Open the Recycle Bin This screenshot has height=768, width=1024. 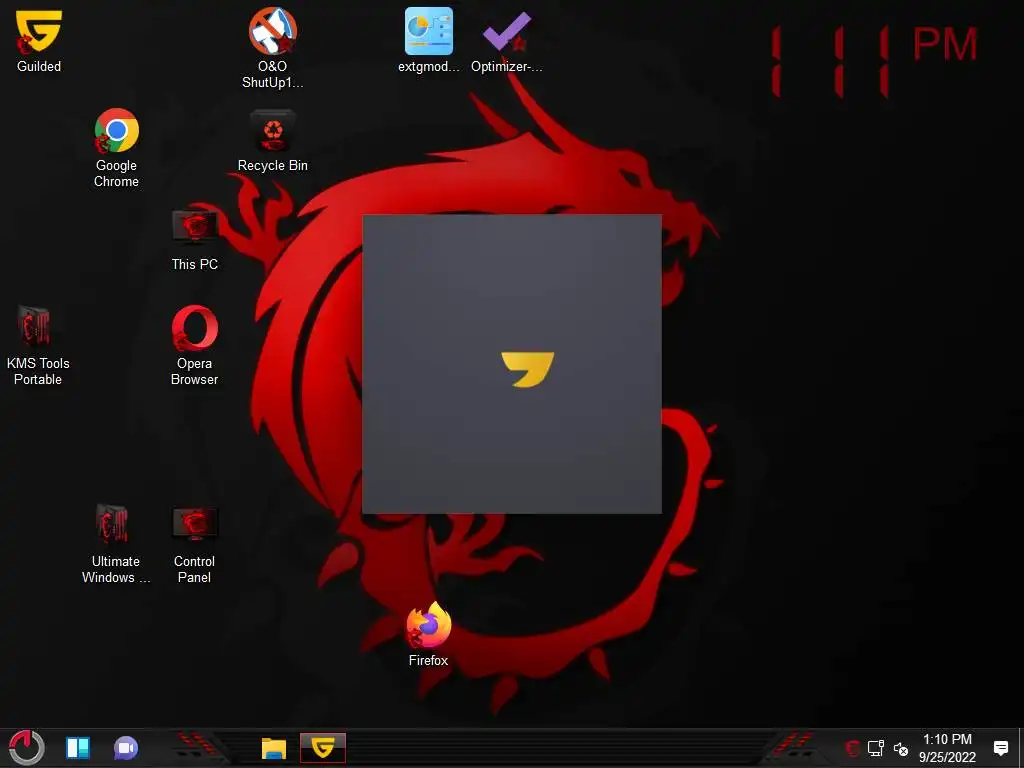pos(272,140)
